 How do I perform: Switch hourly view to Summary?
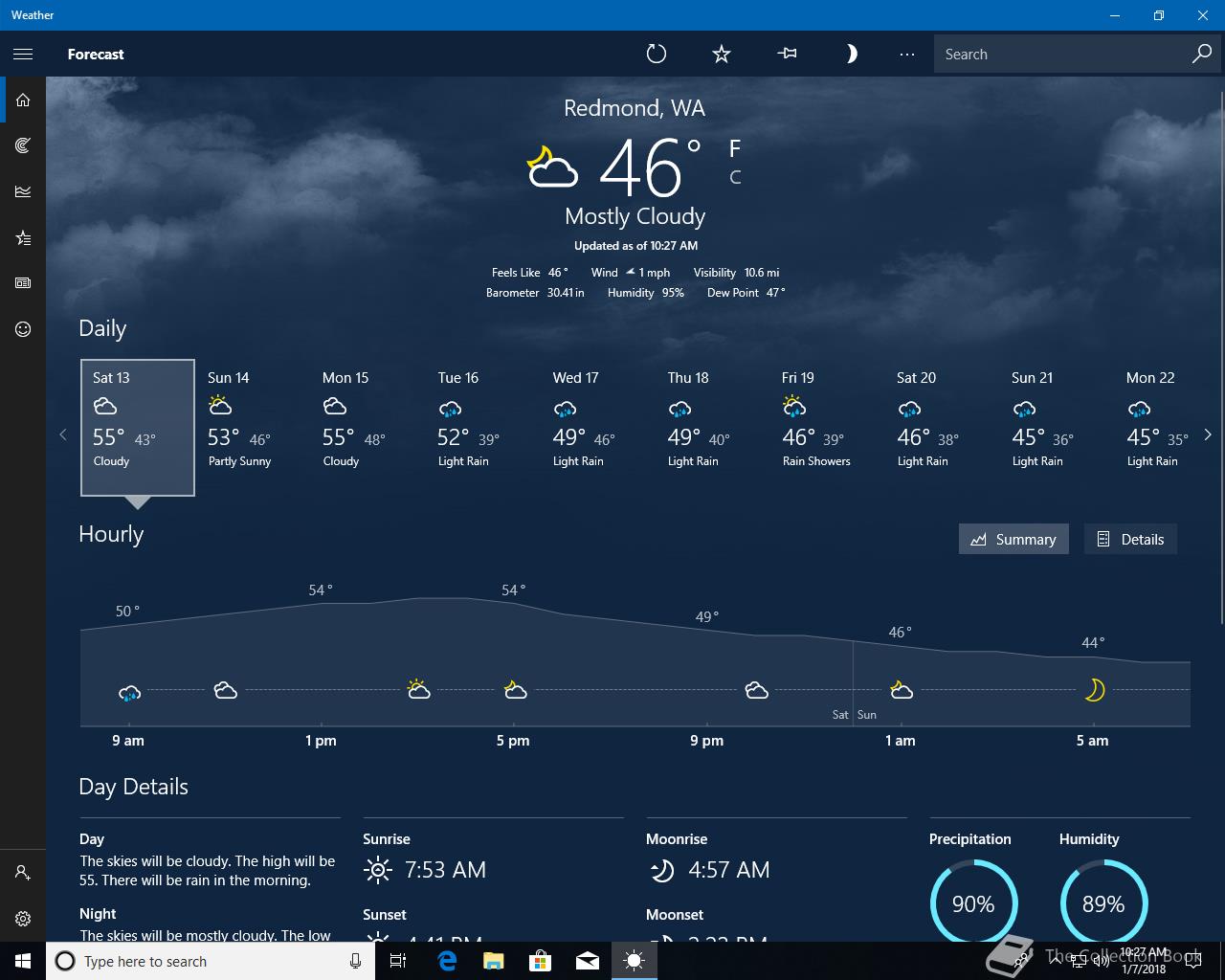[x=1013, y=539]
